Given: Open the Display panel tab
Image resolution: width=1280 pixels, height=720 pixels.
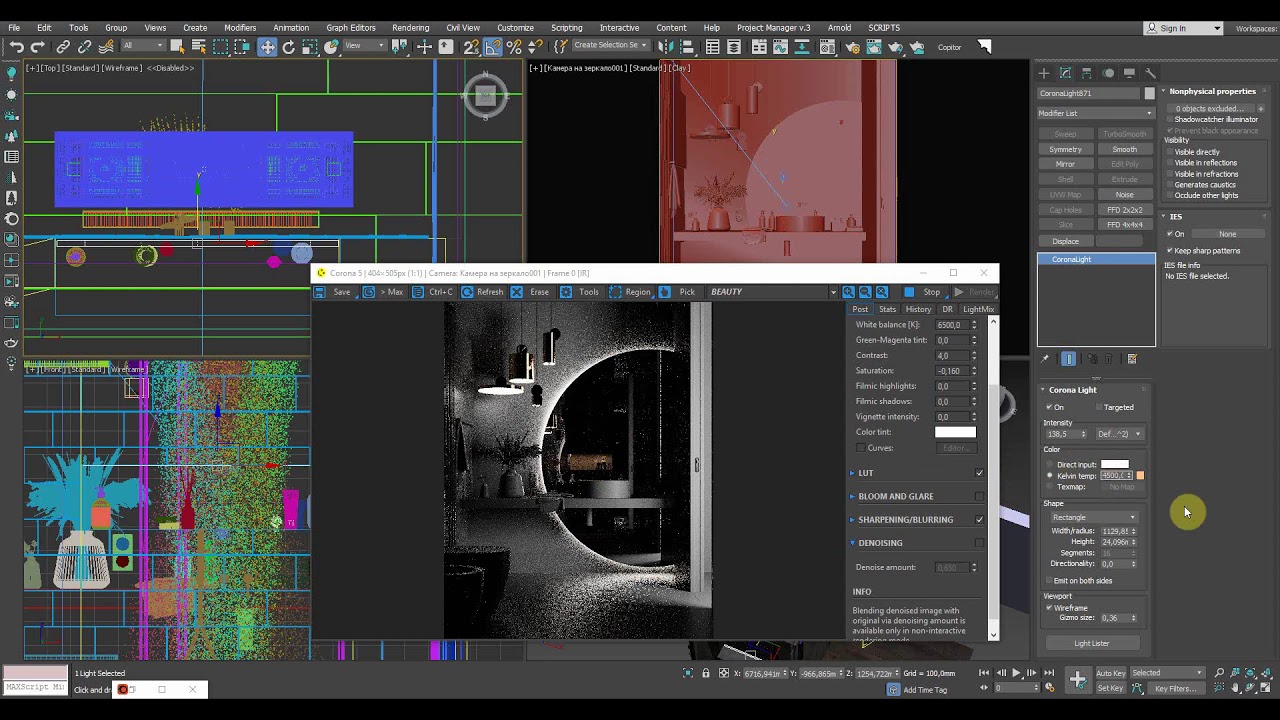Looking at the screenshot, I should tap(1129, 73).
